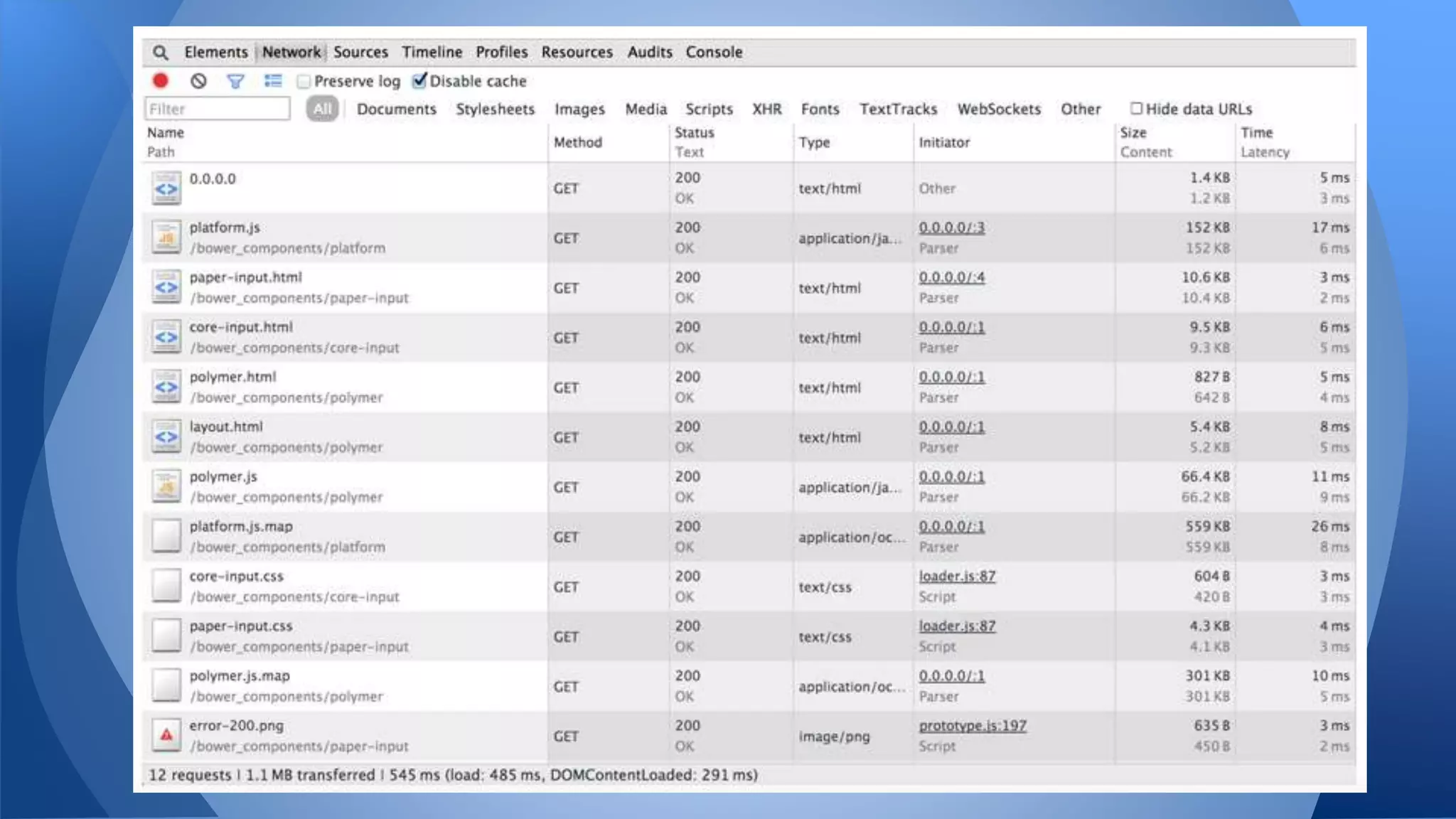Switch to the Console tab

714,52
